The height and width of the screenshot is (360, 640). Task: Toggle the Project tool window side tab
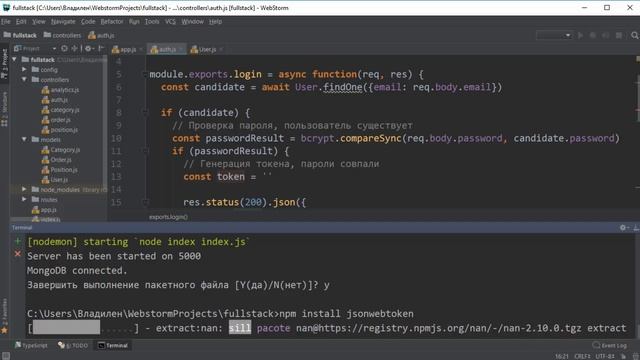(x=4, y=64)
